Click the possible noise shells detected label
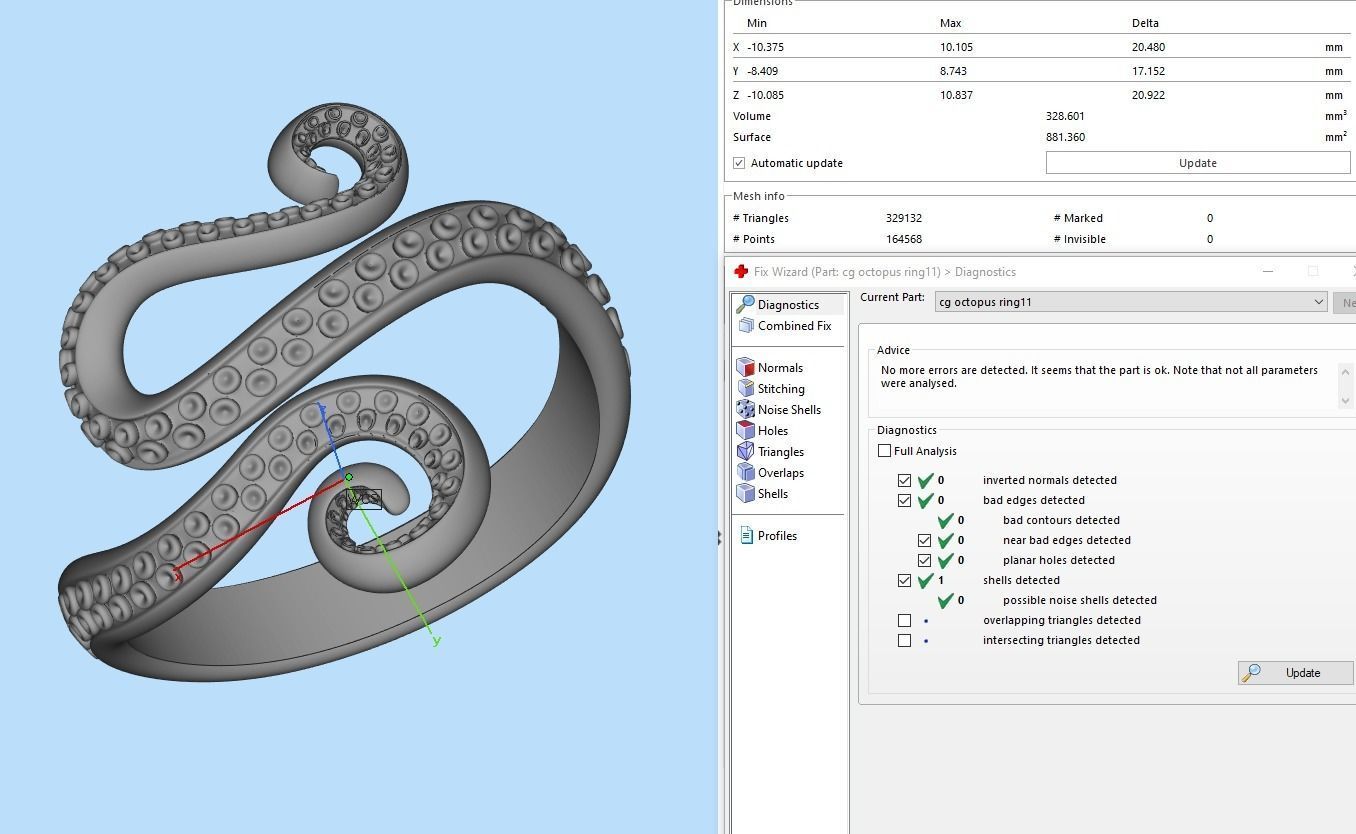1356x834 pixels. (x=1080, y=600)
